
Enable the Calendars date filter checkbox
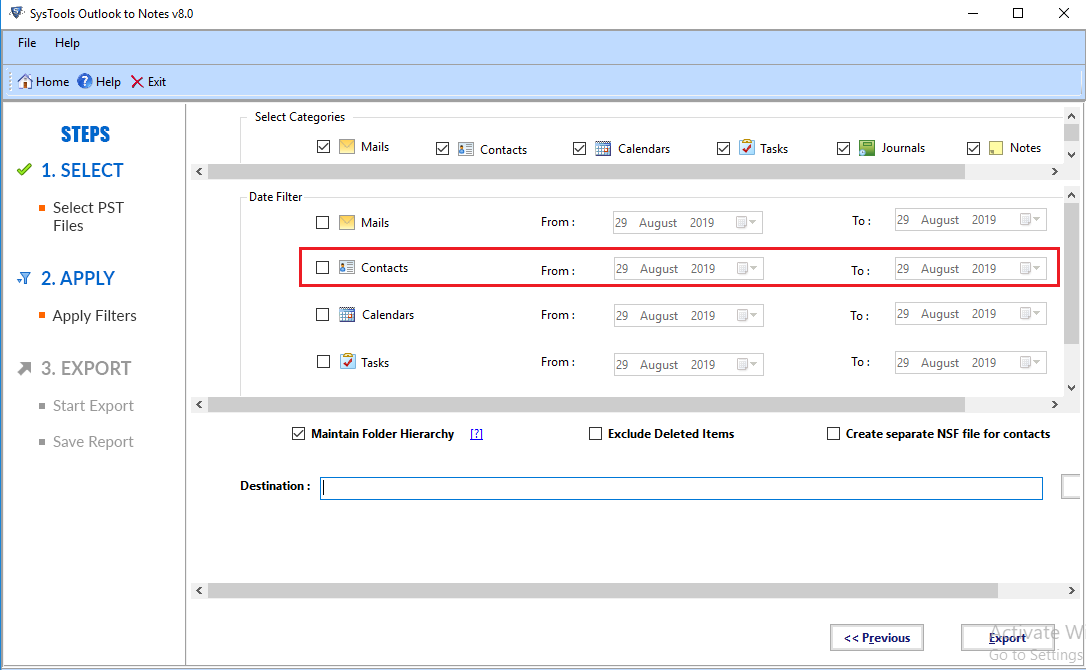(x=323, y=315)
